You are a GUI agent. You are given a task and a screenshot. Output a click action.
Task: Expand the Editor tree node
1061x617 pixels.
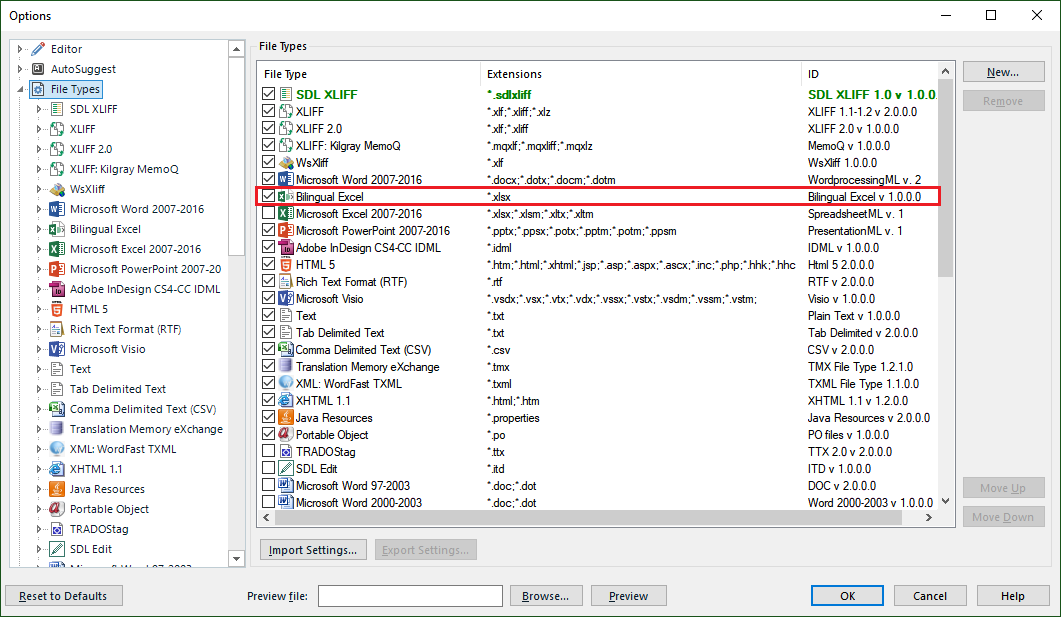click(x=20, y=49)
